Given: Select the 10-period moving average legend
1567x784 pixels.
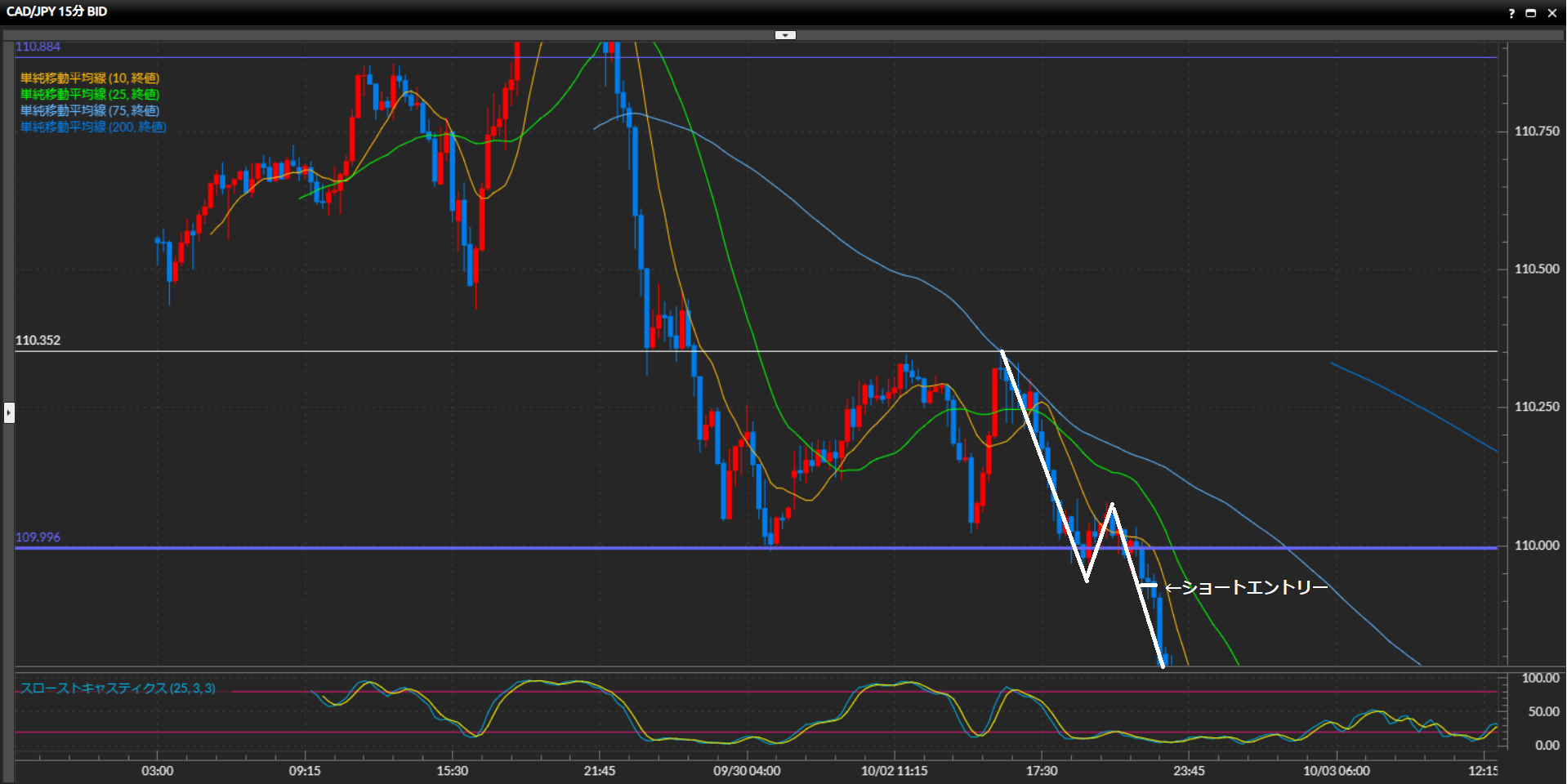Looking at the screenshot, I should [90, 78].
